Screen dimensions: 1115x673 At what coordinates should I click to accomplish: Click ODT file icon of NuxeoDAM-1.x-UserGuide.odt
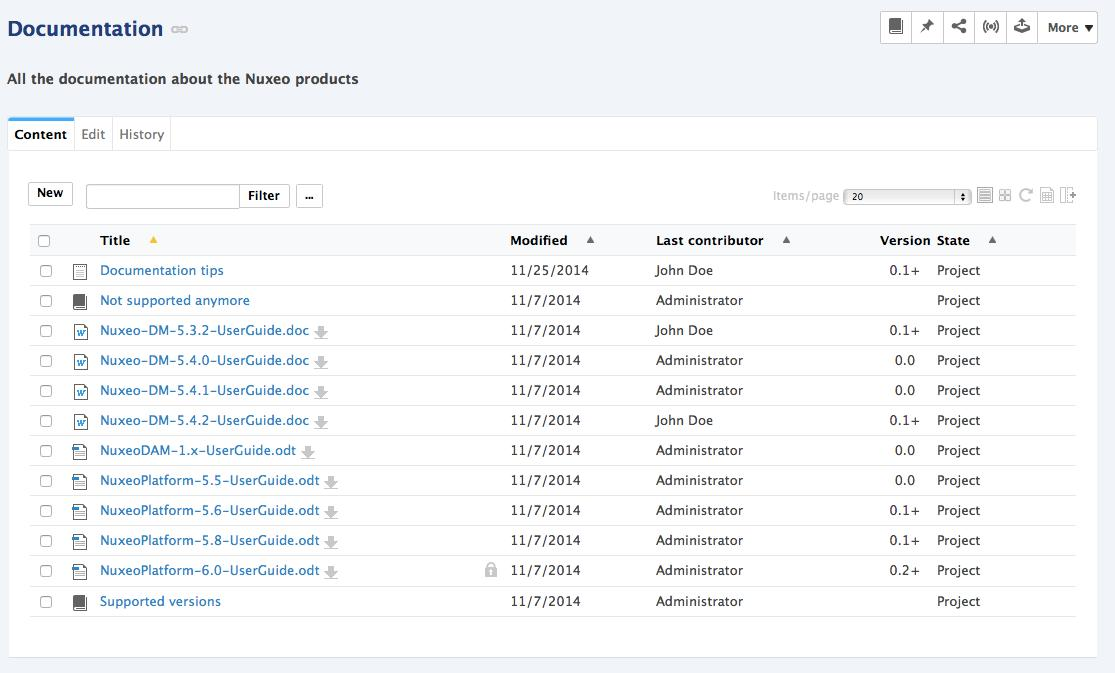pos(80,452)
